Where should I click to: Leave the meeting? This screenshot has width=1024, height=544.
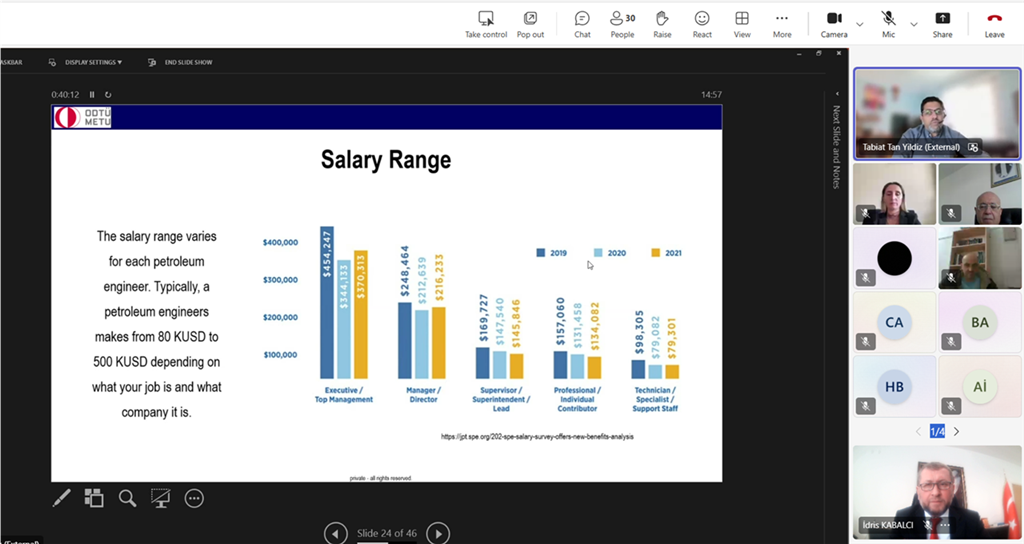tap(994, 24)
